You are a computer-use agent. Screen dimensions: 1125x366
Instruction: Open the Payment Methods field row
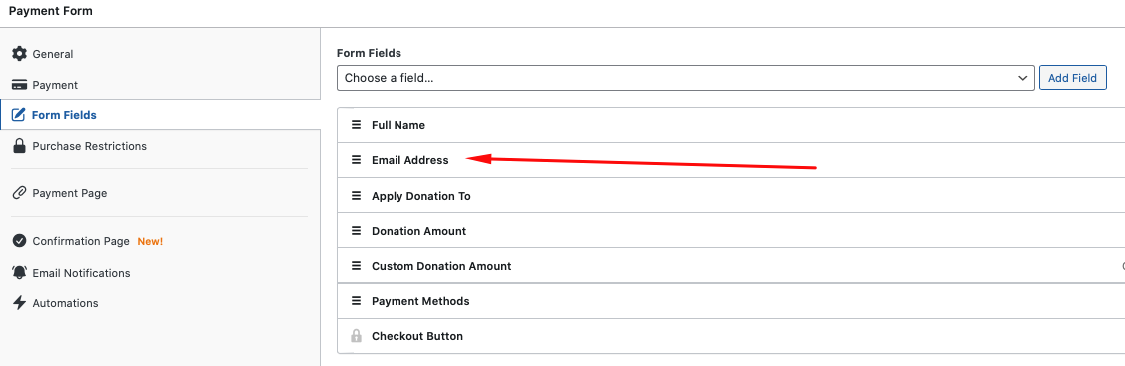731,301
